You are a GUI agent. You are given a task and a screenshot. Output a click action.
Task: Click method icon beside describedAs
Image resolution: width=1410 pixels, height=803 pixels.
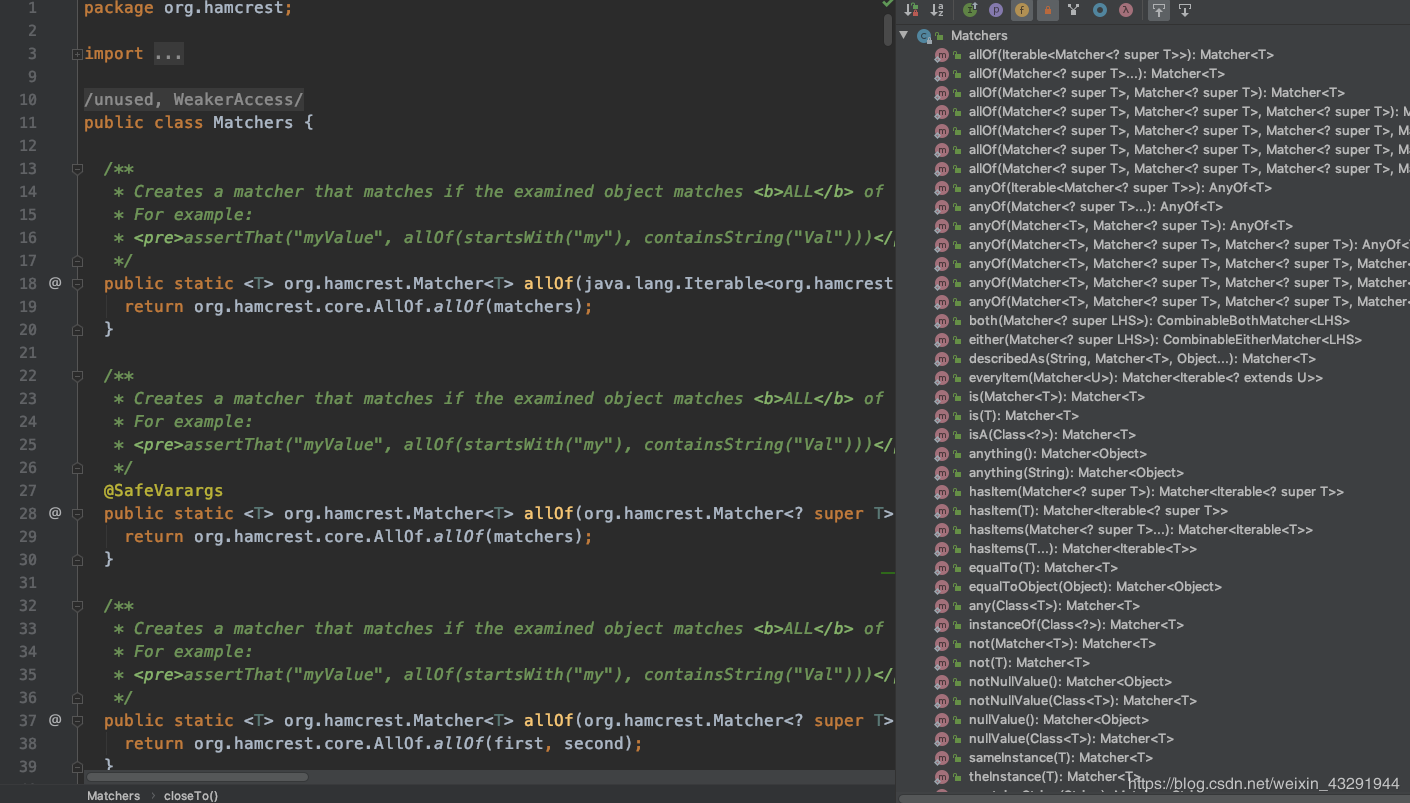(x=942, y=359)
